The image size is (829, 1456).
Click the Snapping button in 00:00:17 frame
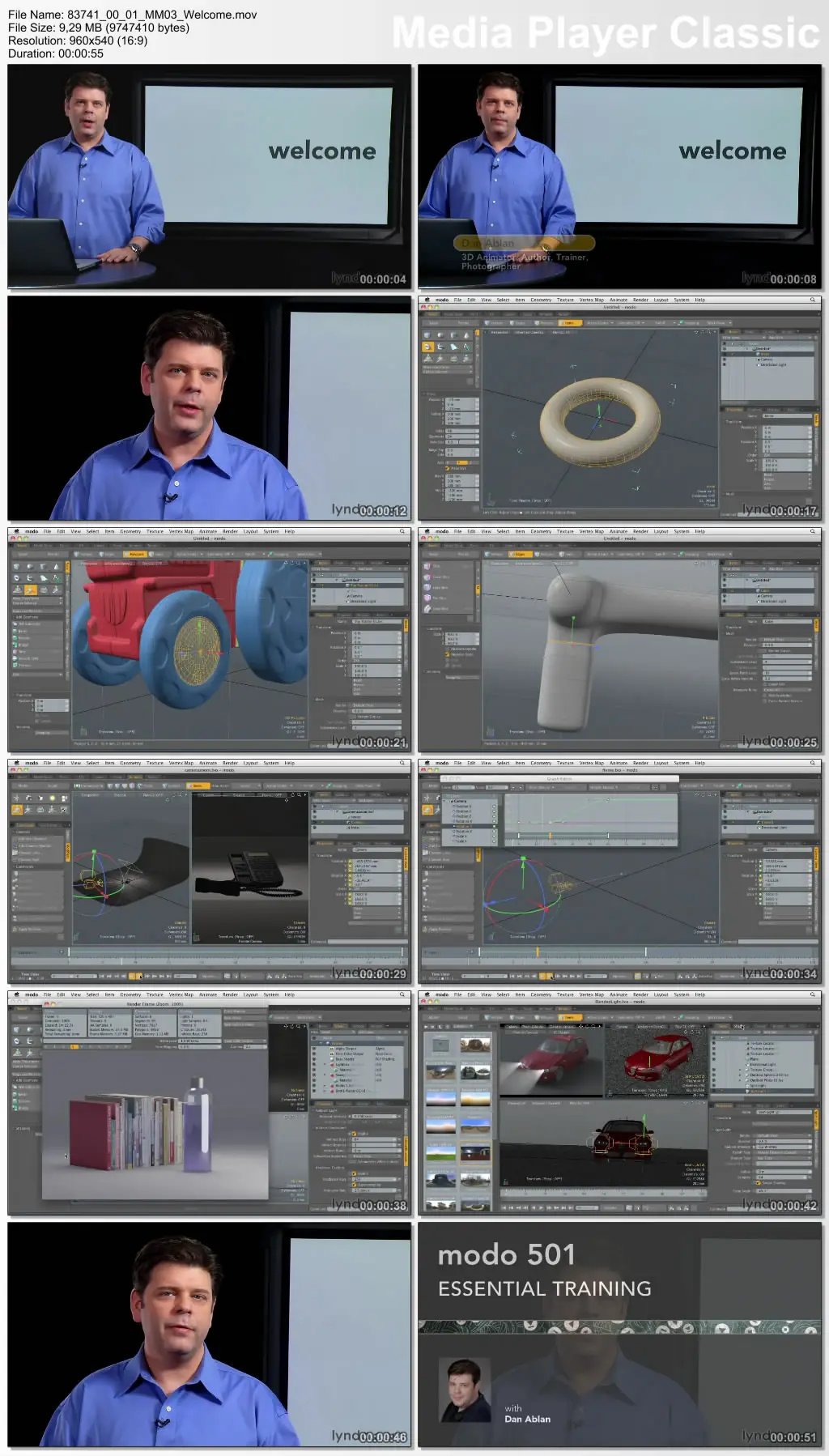click(691, 323)
